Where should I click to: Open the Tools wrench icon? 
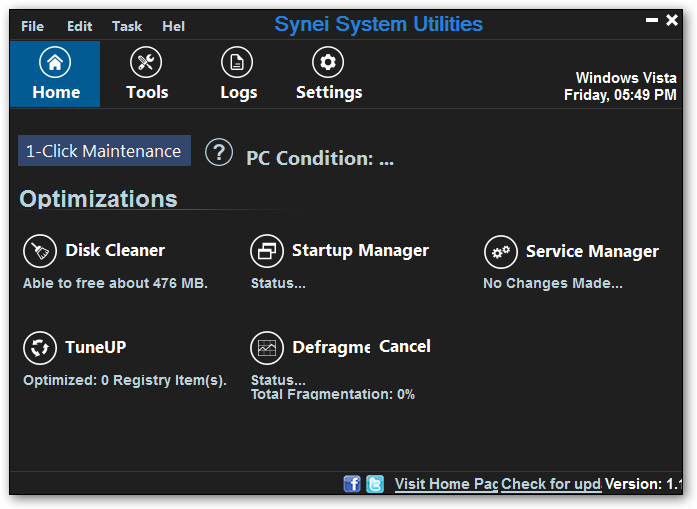(x=146, y=62)
